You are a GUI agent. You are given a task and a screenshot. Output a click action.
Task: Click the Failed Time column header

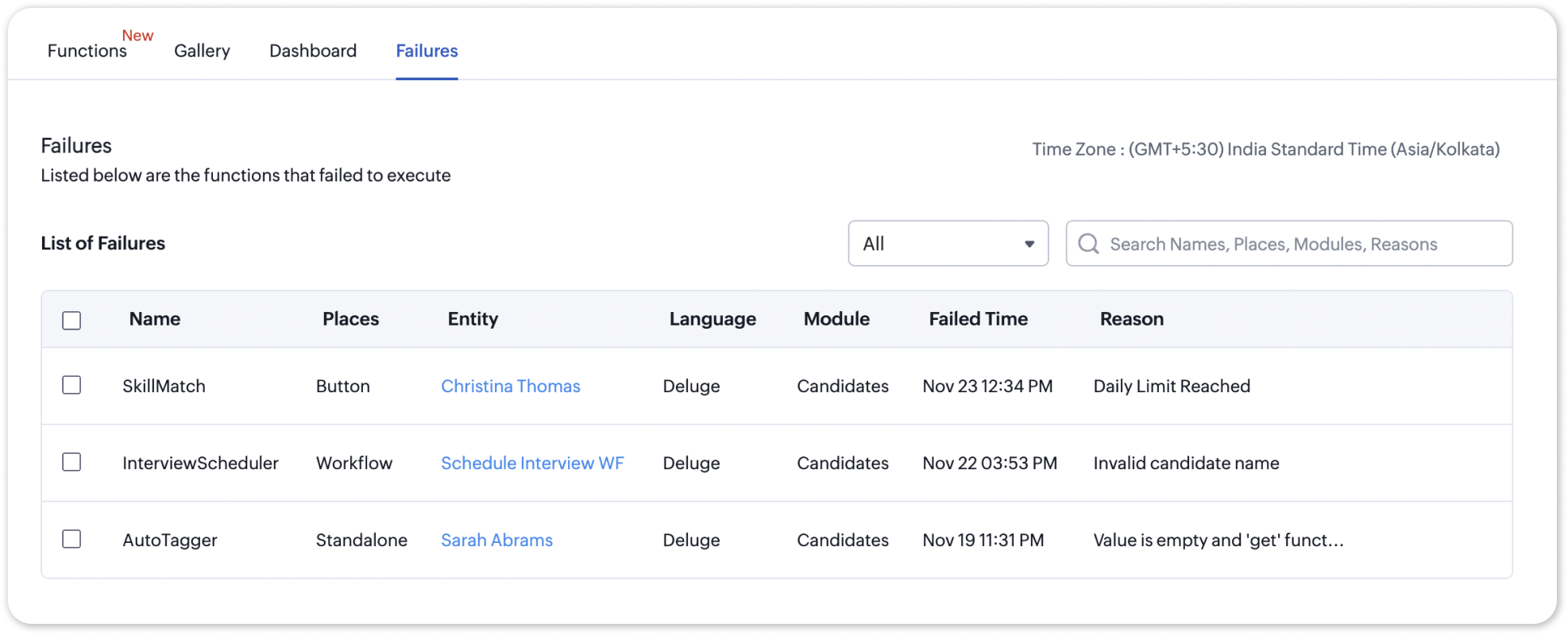click(x=978, y=319)
